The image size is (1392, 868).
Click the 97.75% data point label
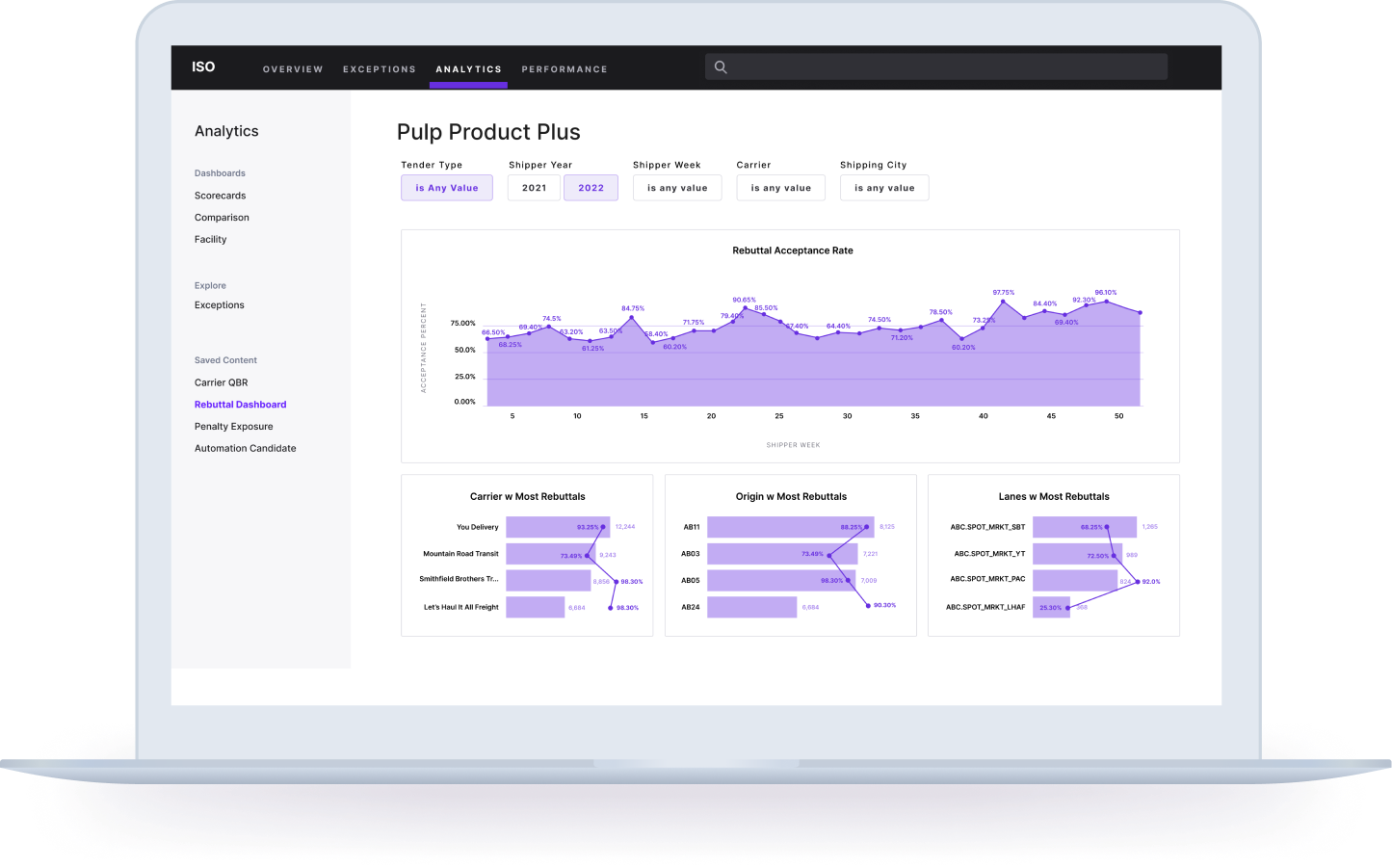tap(1004, 293)
